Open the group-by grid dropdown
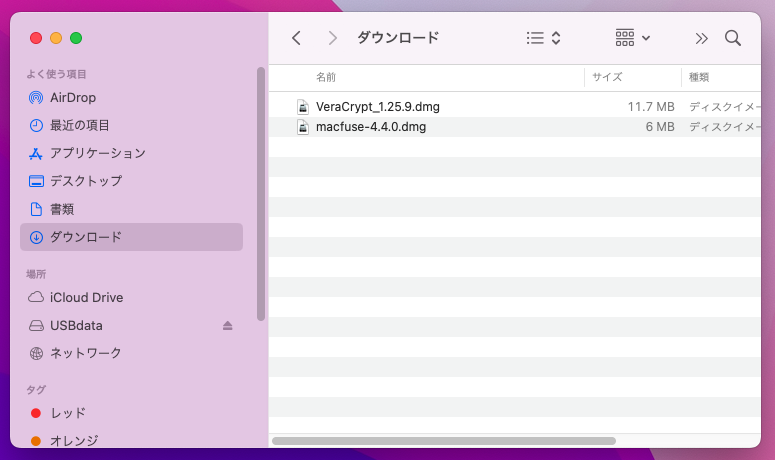Screen dimensions: 775x460 pos(633,38)
